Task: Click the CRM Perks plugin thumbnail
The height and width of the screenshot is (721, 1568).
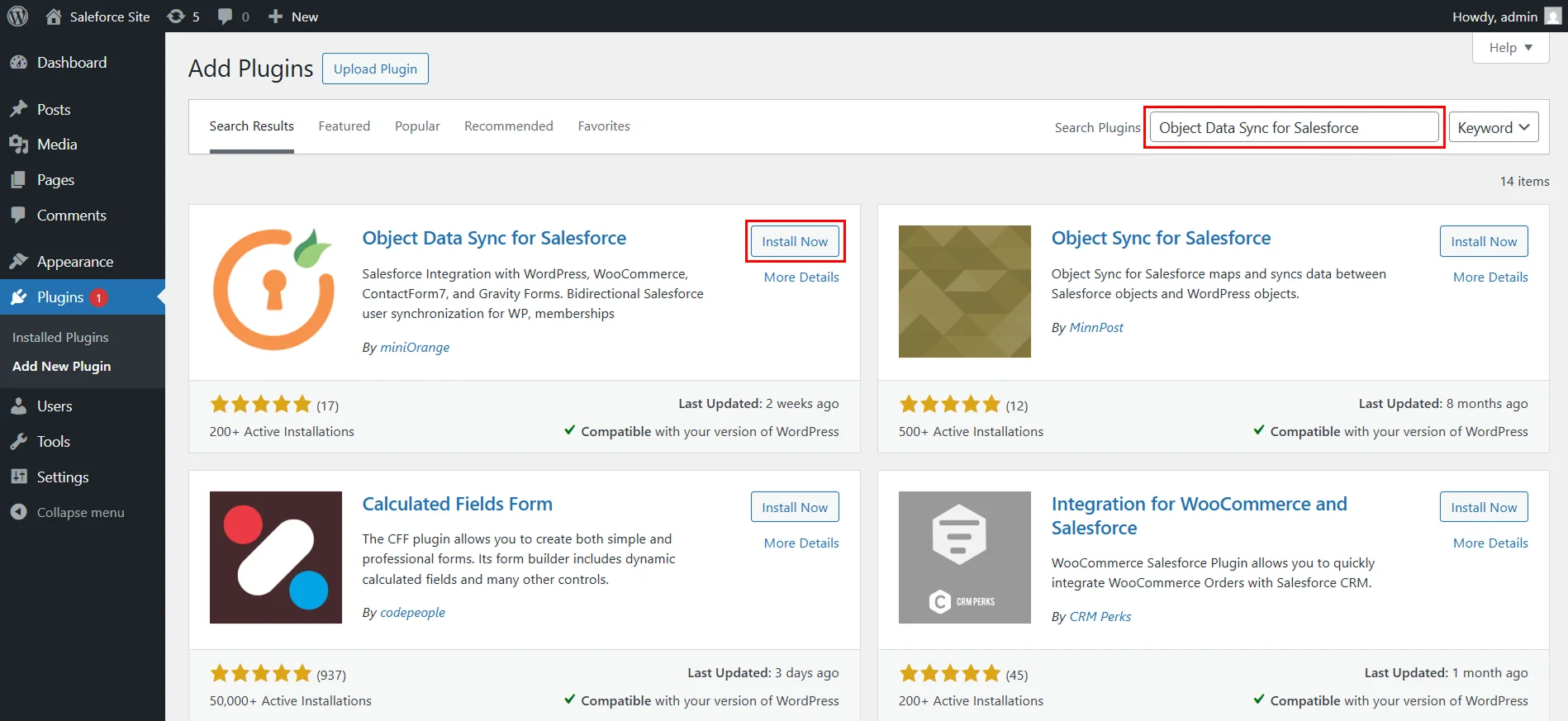Action: [x=964, y=557]
